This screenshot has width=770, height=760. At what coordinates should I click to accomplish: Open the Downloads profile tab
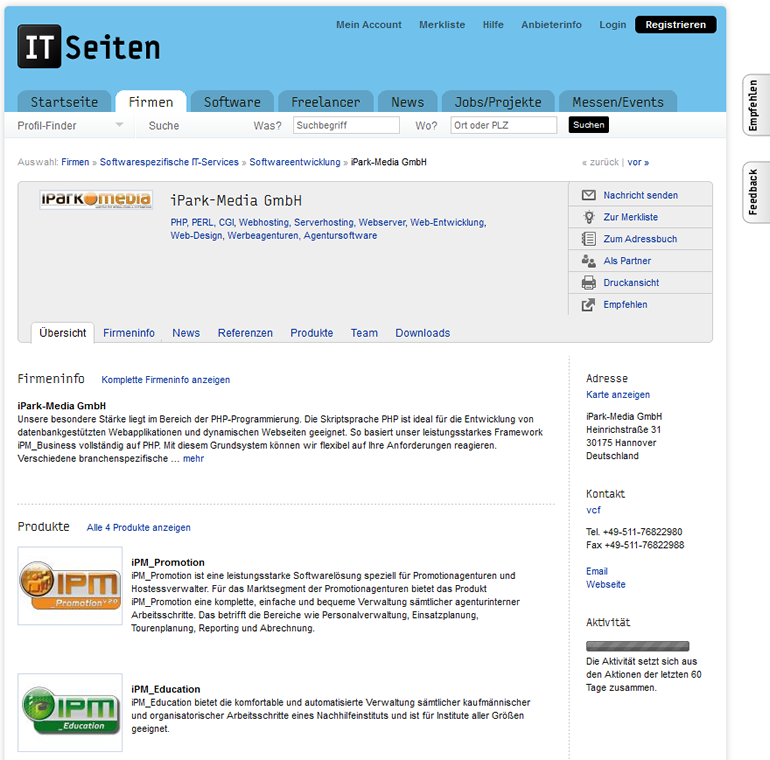click(423, 333)
